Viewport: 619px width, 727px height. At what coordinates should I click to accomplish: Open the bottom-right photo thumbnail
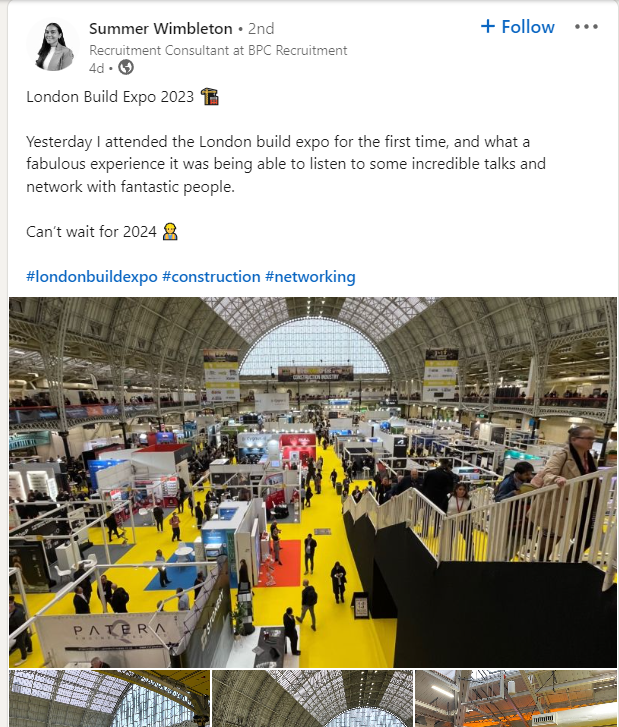515,698
